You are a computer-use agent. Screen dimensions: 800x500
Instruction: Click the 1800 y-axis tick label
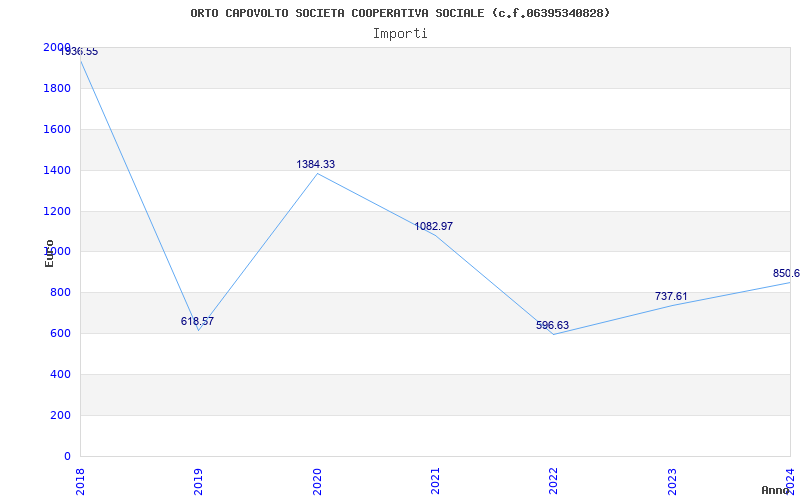tap(57, 89)
